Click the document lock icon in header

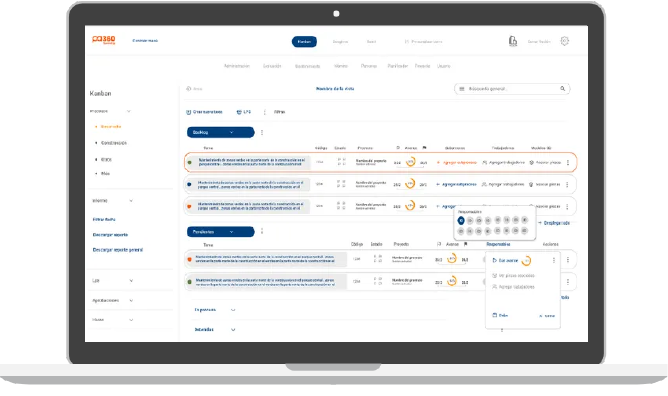[513, 41]
